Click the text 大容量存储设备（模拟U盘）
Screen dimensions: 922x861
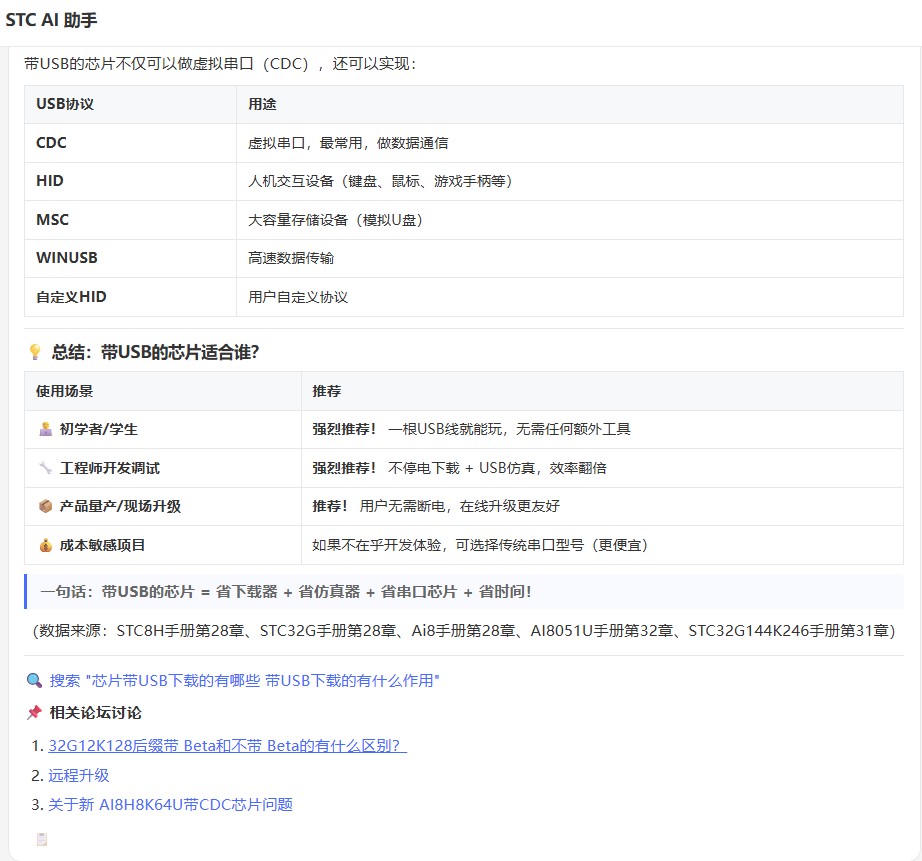[335, 219]
